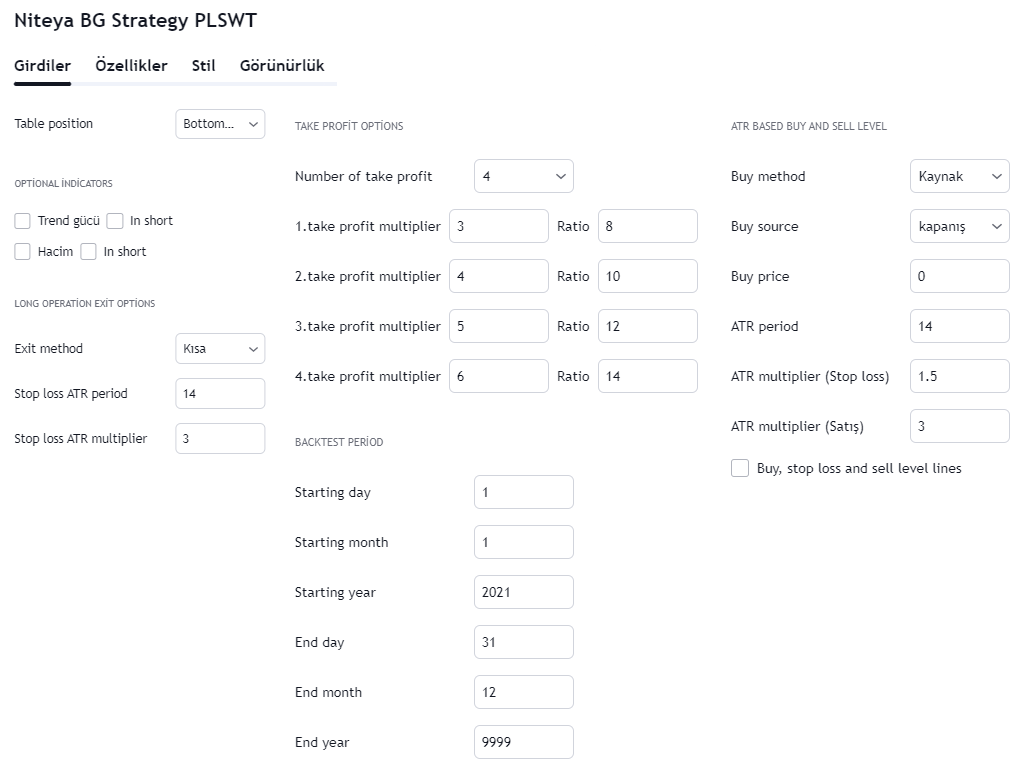This screenshot has width=1020, height=768.
Task: Switch to the Özellikler tab
Action: click(x=131, y=66)
